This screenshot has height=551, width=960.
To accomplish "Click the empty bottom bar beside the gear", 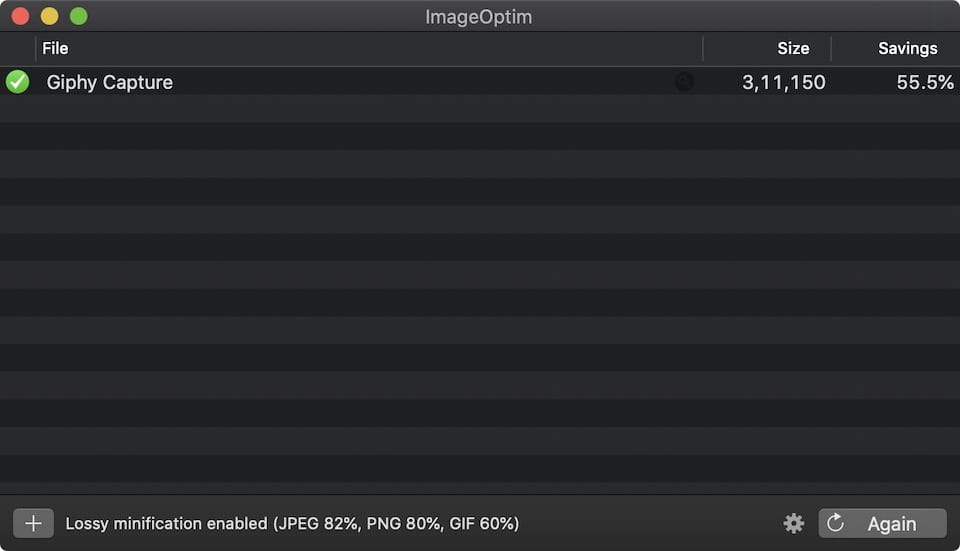I will [x=650, y=523].
